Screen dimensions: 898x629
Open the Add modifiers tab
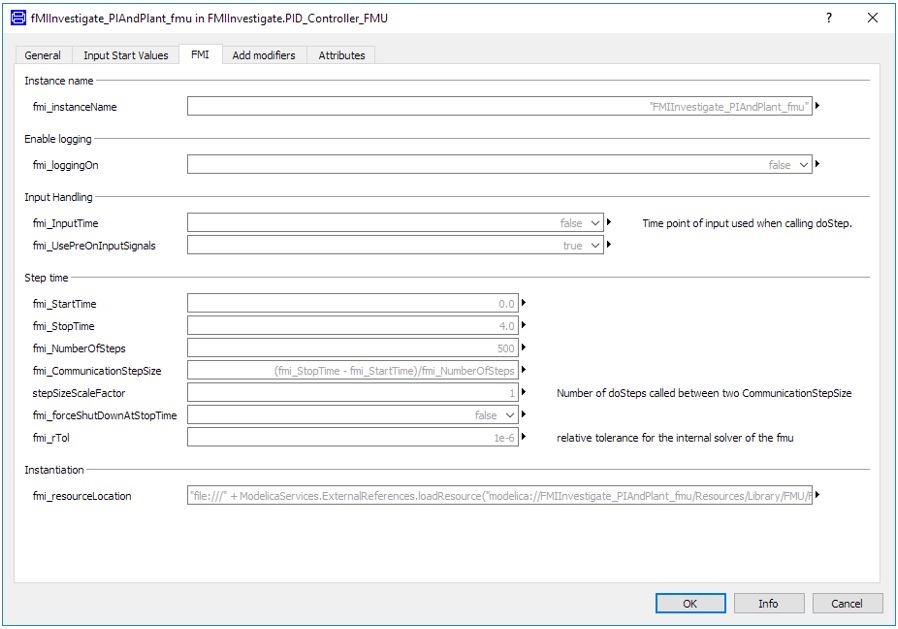pos(264,55)
